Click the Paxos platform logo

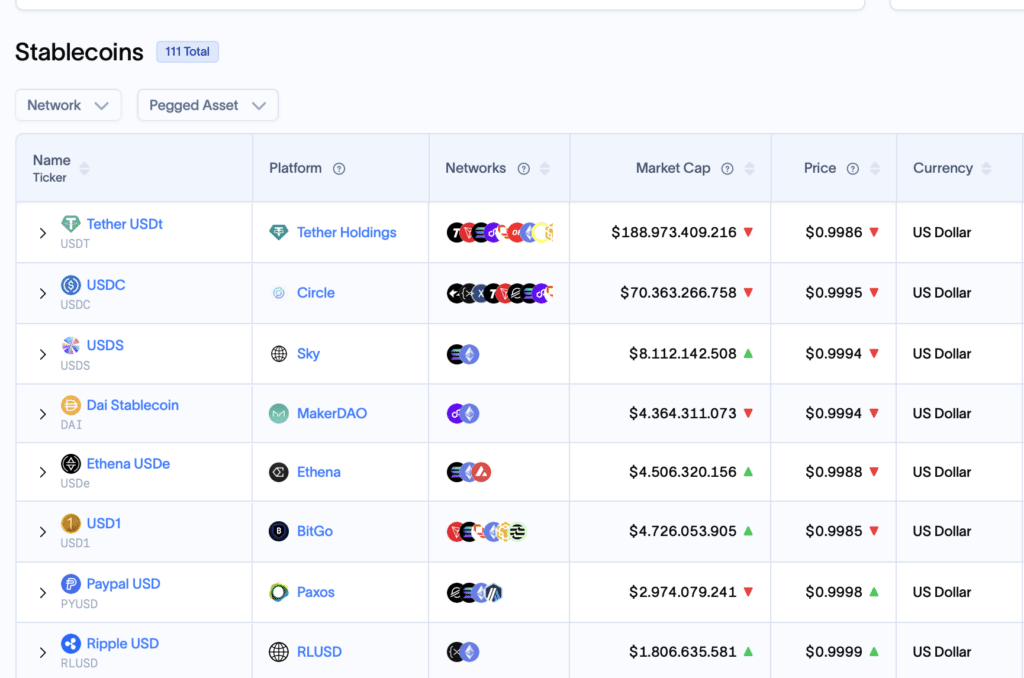point(279,592)
